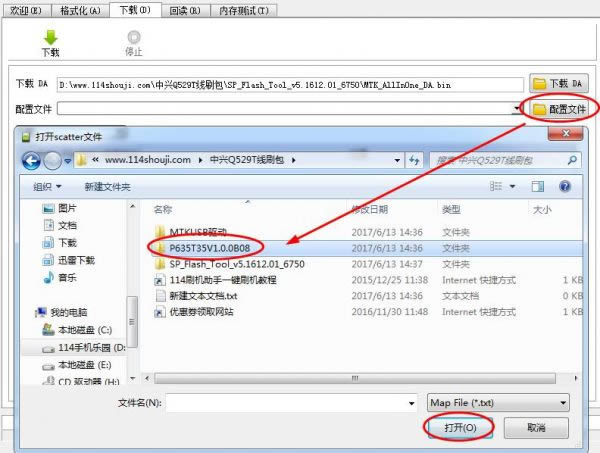Click the search magnifier icon

tap(572, 160)
